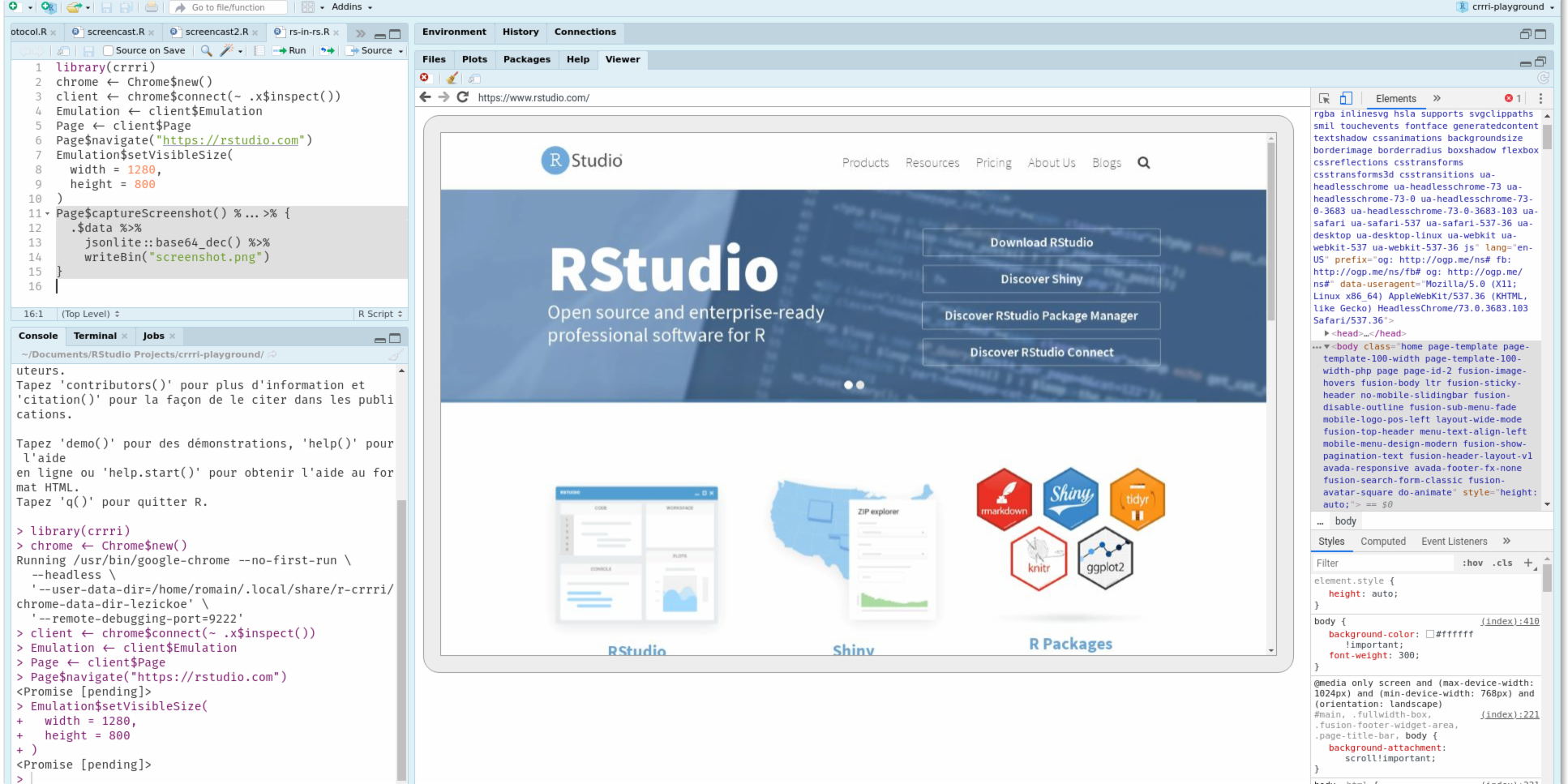Click the browser forward arrow in the Viewer
Viewport: 1568px width, 784px height.
pos(443,97)
